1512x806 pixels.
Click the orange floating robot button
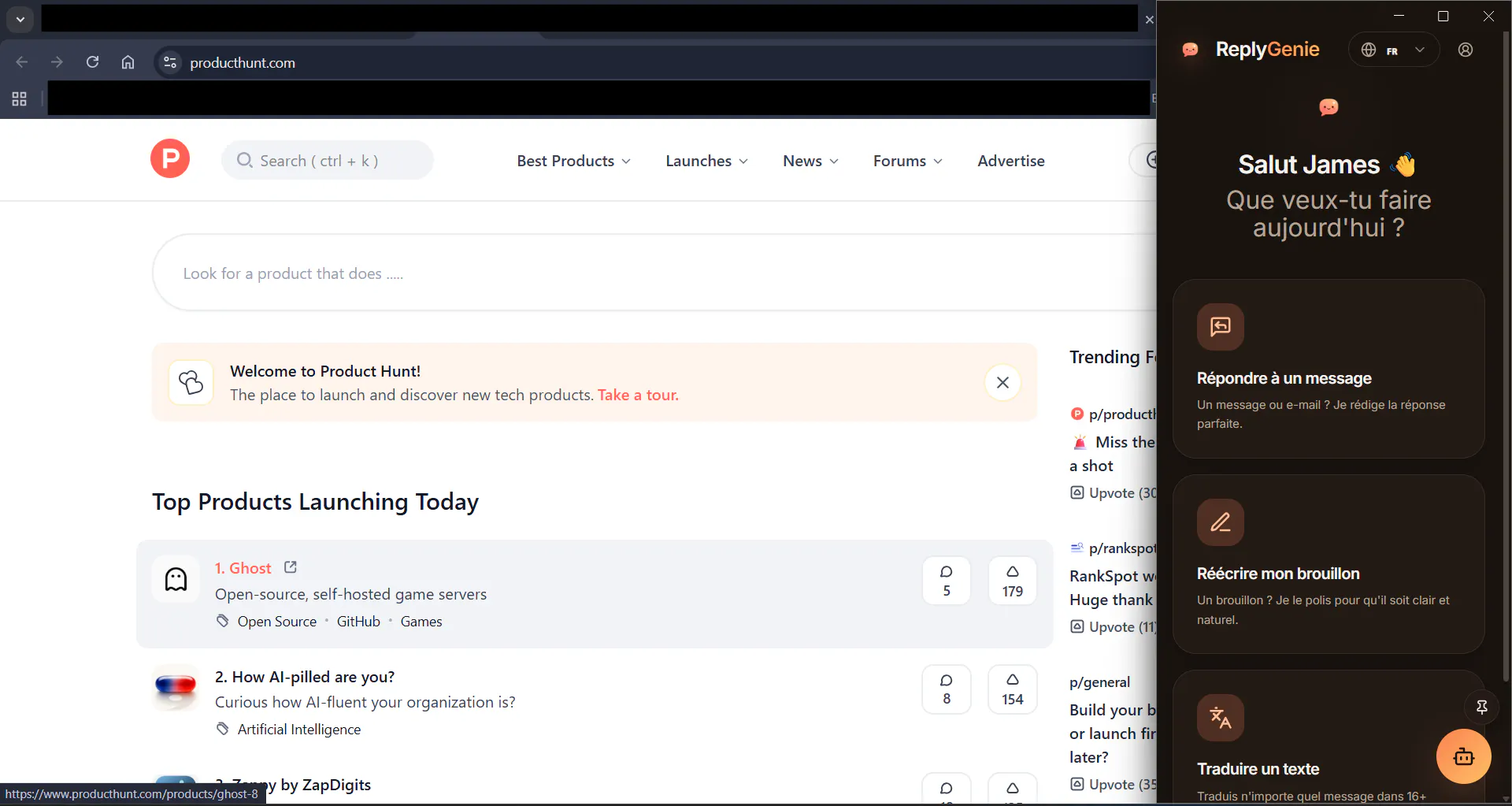(x=1464, y=756)
